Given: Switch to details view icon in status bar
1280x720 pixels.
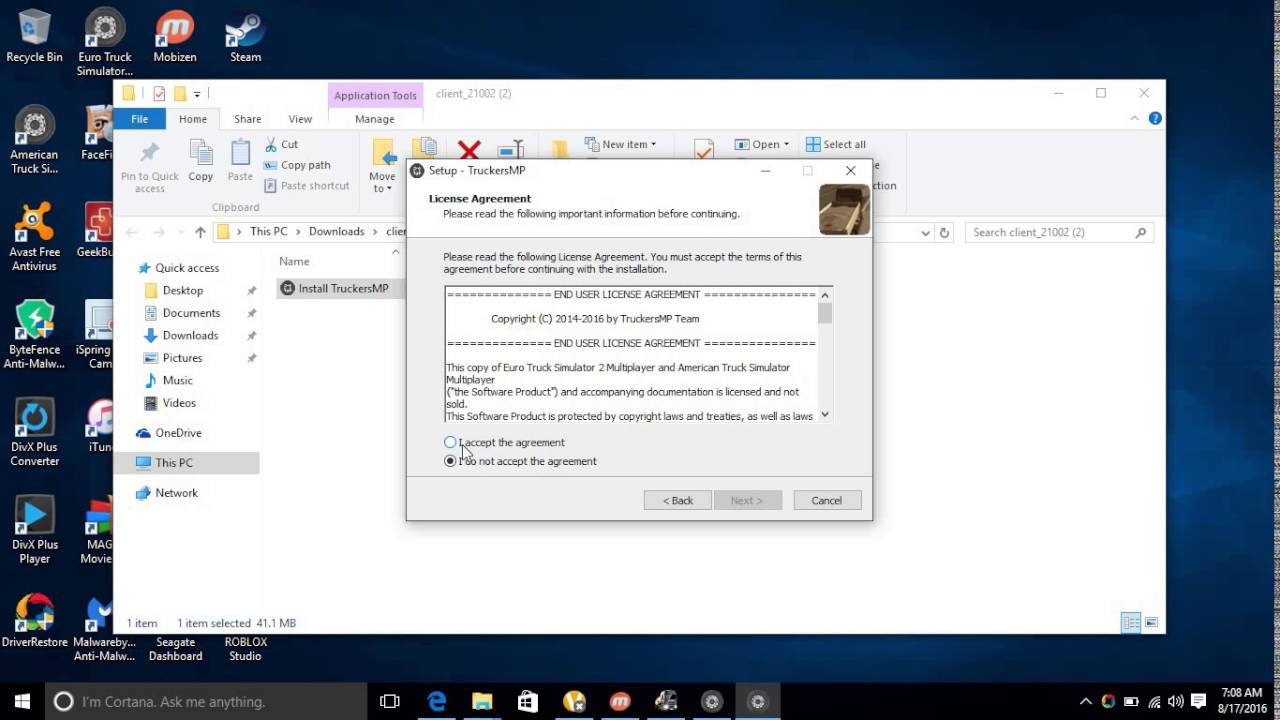Looking at the screenshot, I should [x=1131, y=623].
